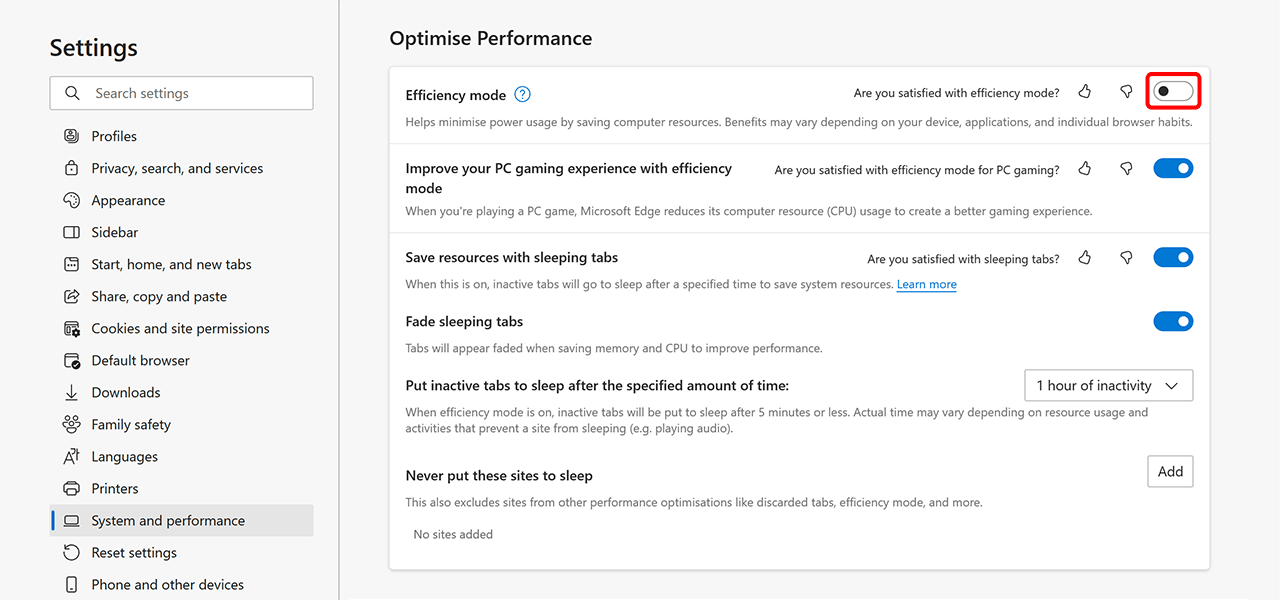Screen dimensions: 1280x600
Task: Click thumbs down for efficiency mode
Action: point(1126,92)
